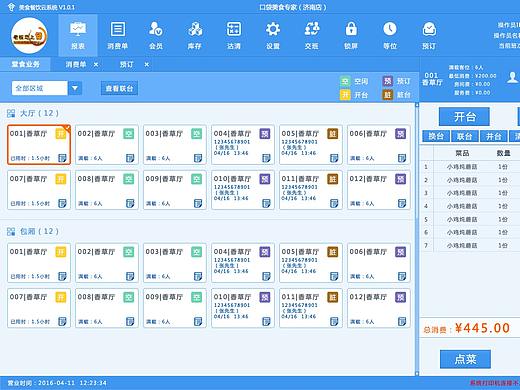Click the green 空闲 legend swatch
Viewport: 520px width, 390px height.
coord(345,81)
